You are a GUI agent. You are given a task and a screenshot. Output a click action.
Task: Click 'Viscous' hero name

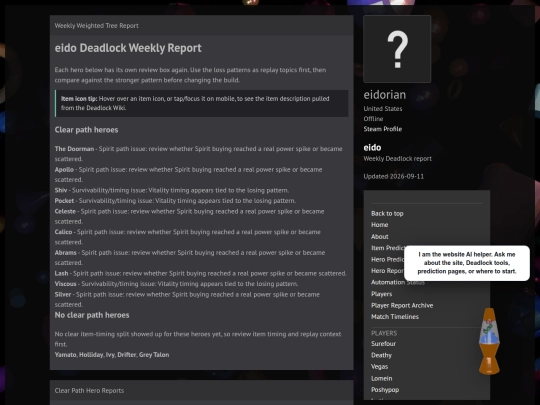[65, 284]
